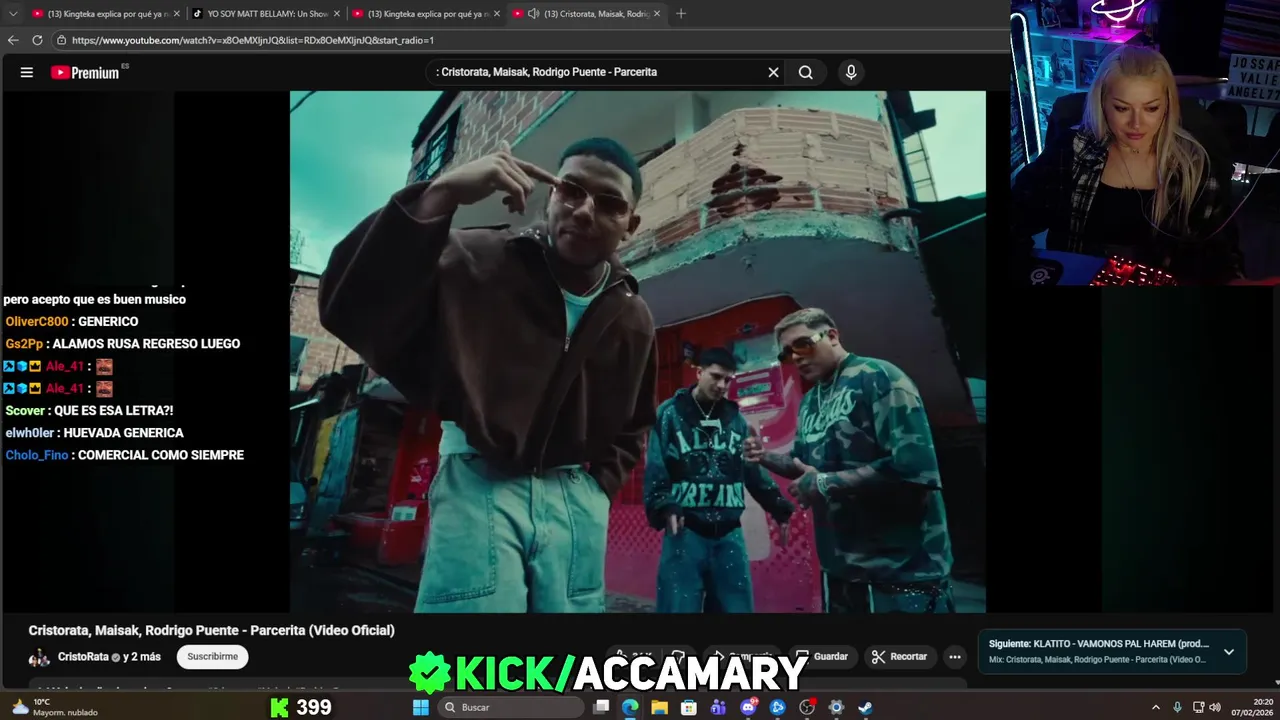Open Task View on taskbar
This screenshot has height=720, width=1280.
pos(601,707)
